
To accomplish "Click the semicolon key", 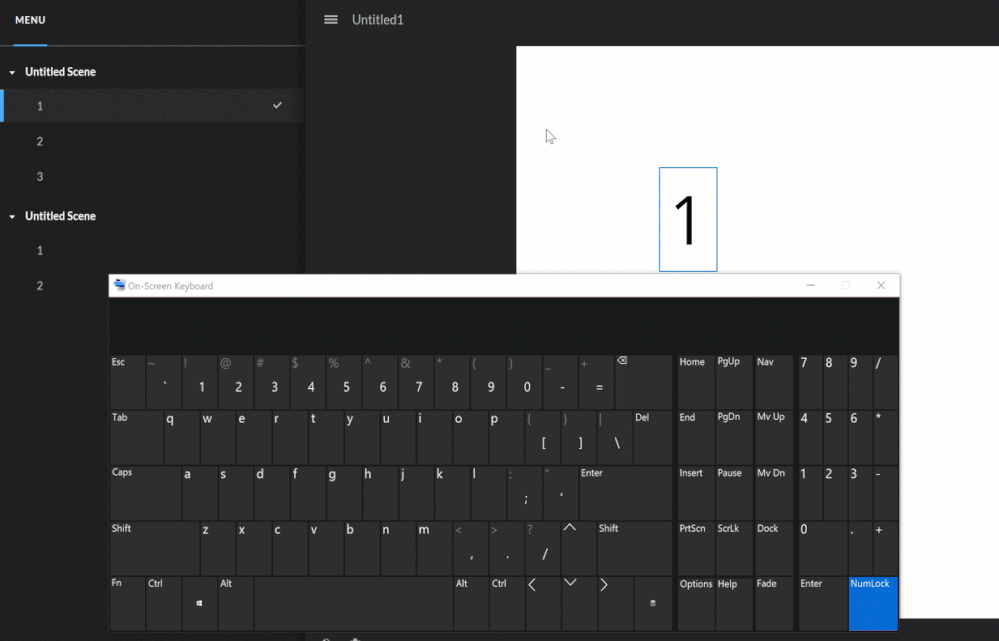I will click(x=525, y=493).
